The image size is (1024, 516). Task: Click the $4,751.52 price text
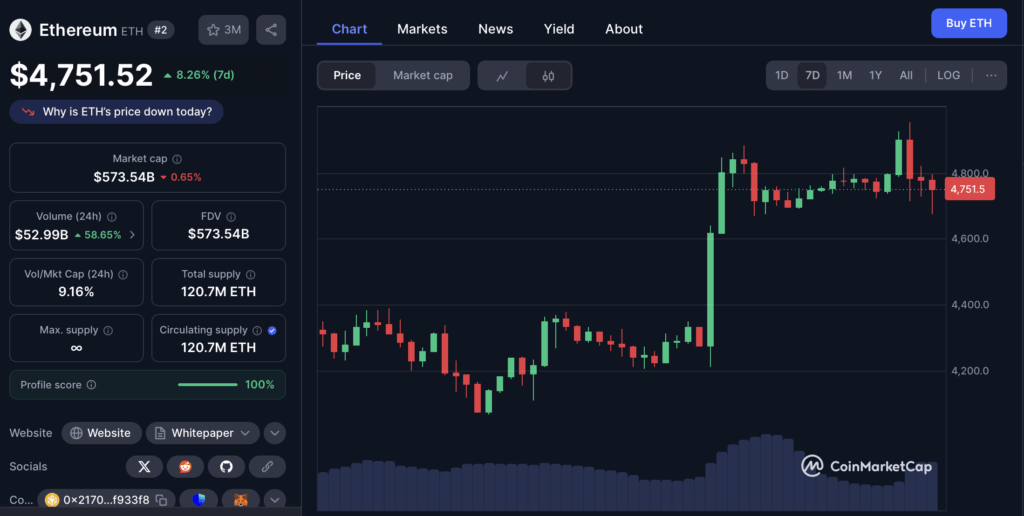pos(81,75)
